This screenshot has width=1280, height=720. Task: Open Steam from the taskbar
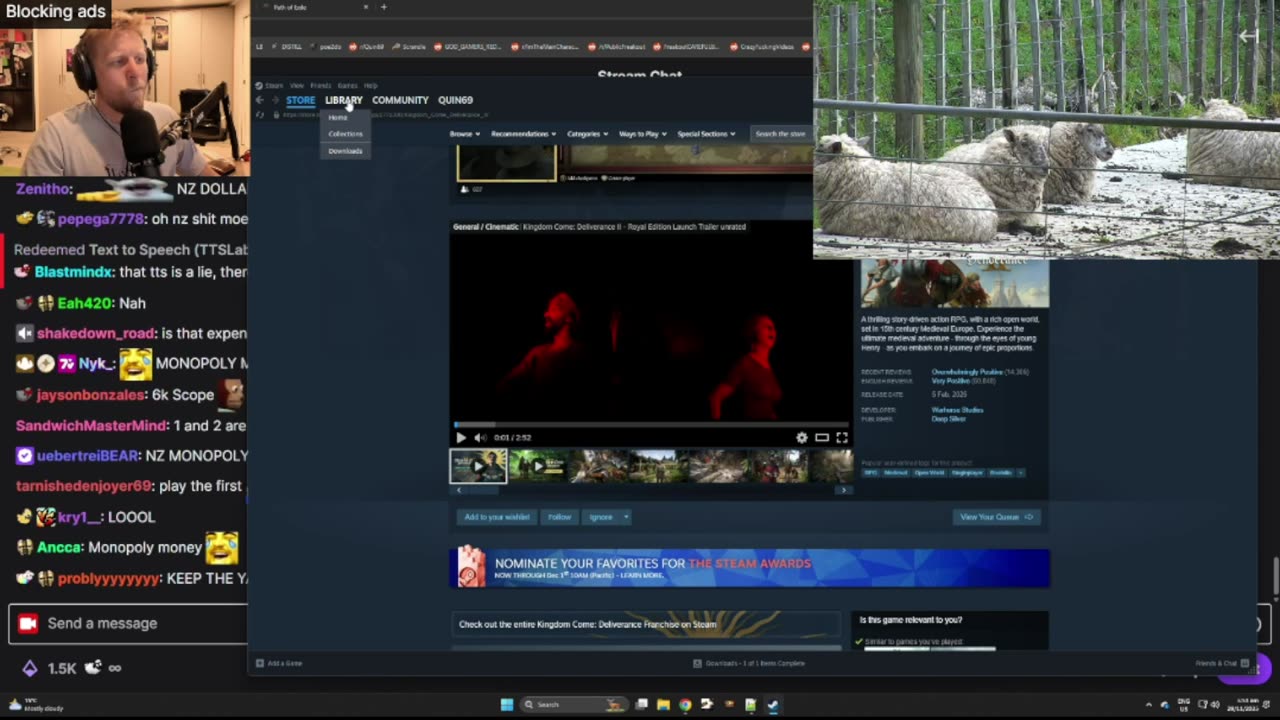pos(772,704)
